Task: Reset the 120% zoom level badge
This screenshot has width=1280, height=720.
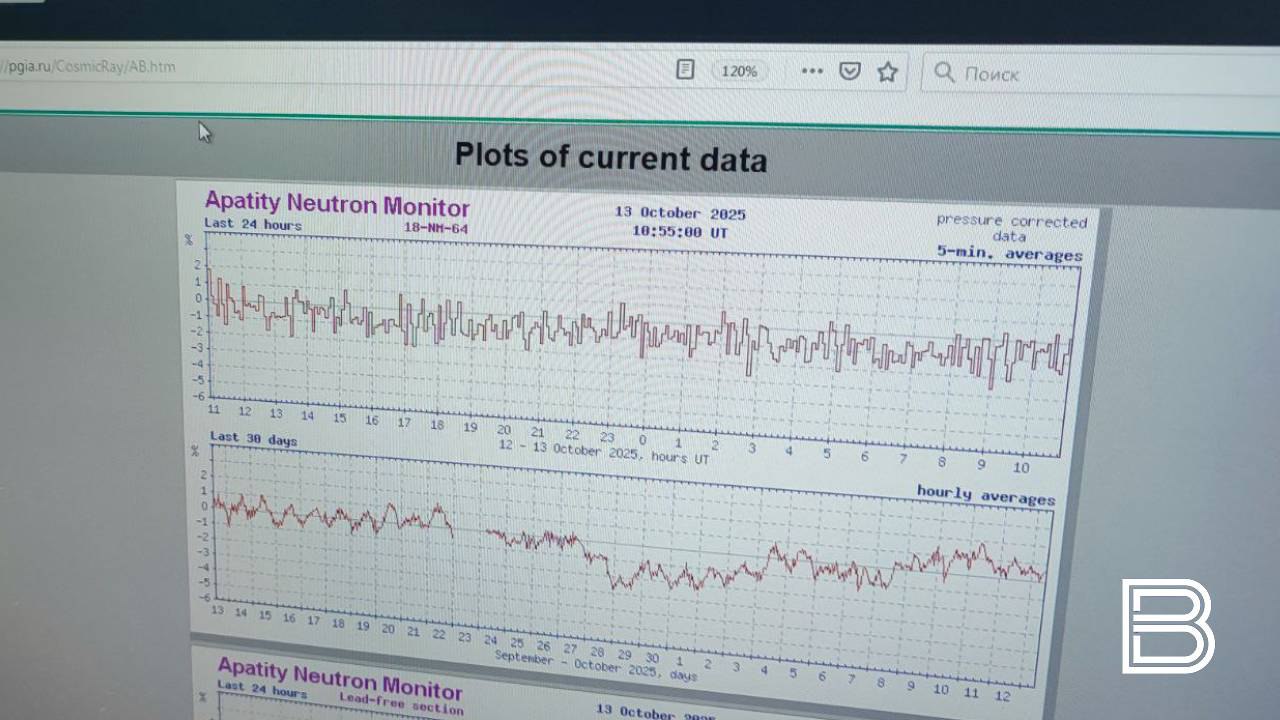Action: click(x=739, y=71)
